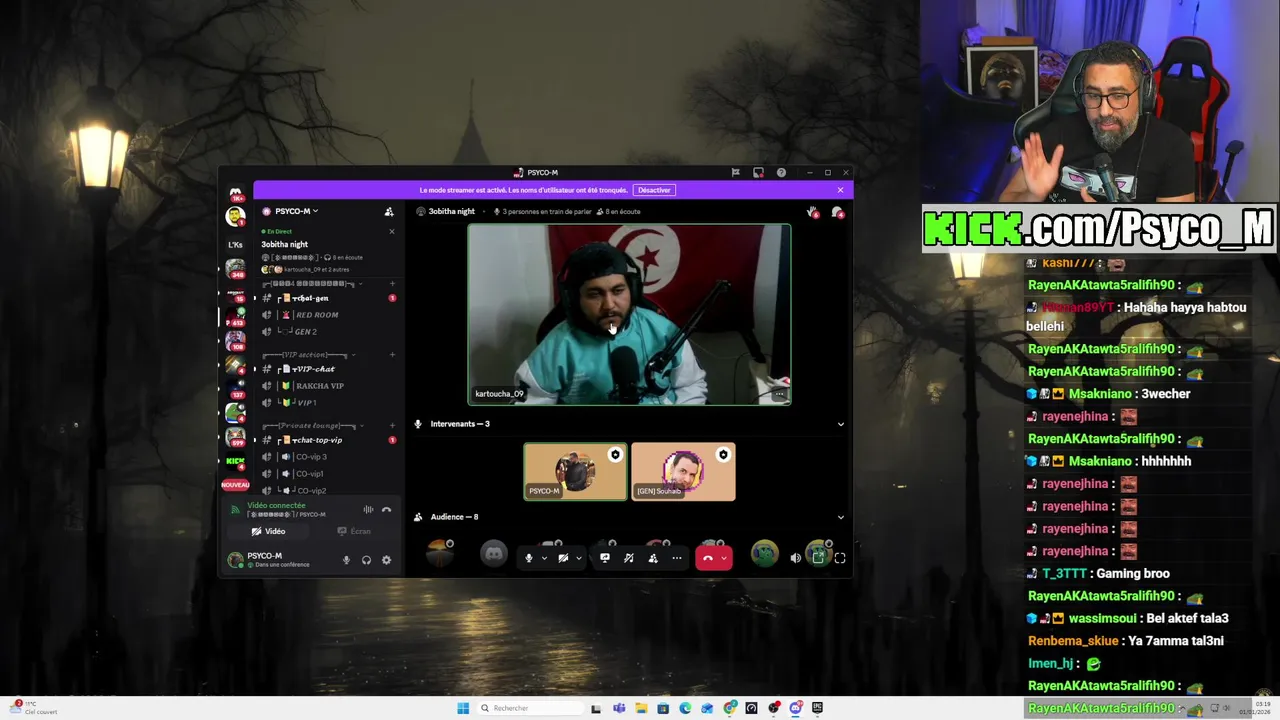Open the chat-gen text channel
This screenshot has height=720, width=1280.
(330, 298)
